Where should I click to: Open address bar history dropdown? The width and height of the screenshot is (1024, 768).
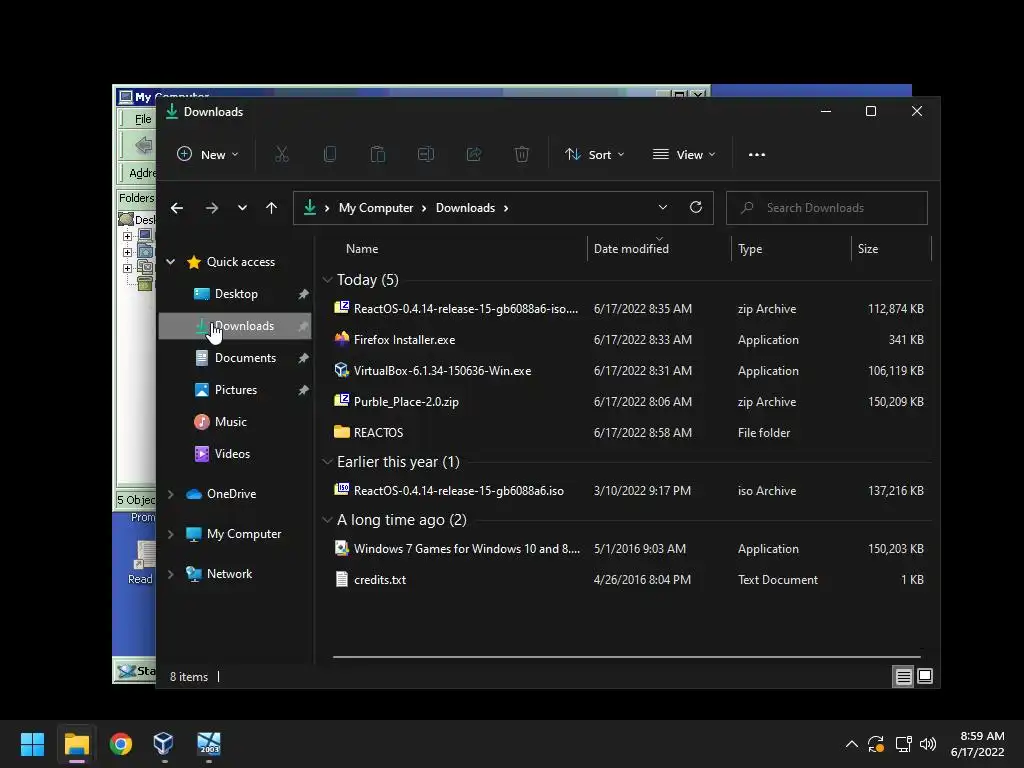[x=663, y=208]
